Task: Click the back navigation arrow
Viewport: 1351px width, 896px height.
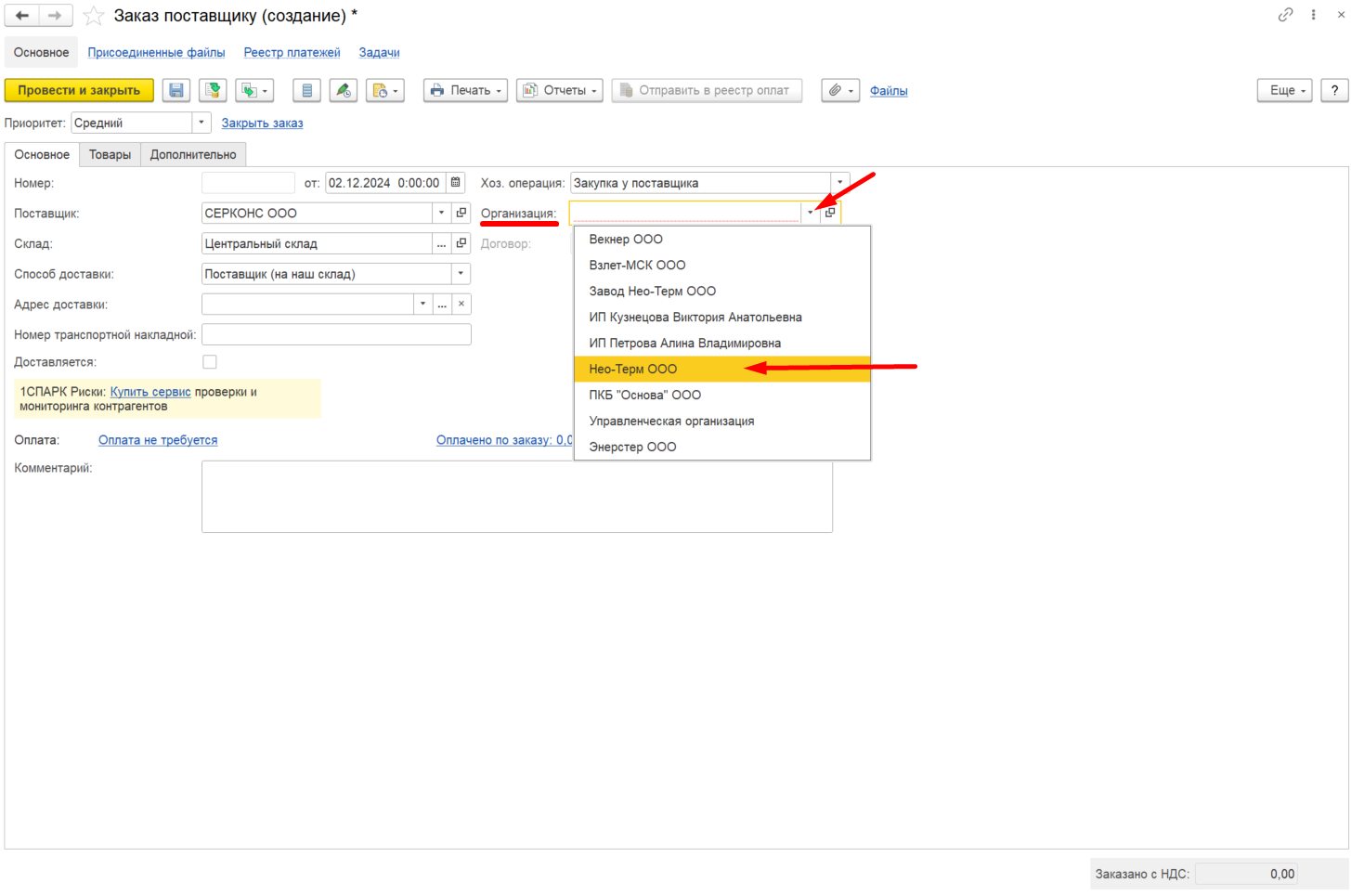Action: [x=22, y=16]
